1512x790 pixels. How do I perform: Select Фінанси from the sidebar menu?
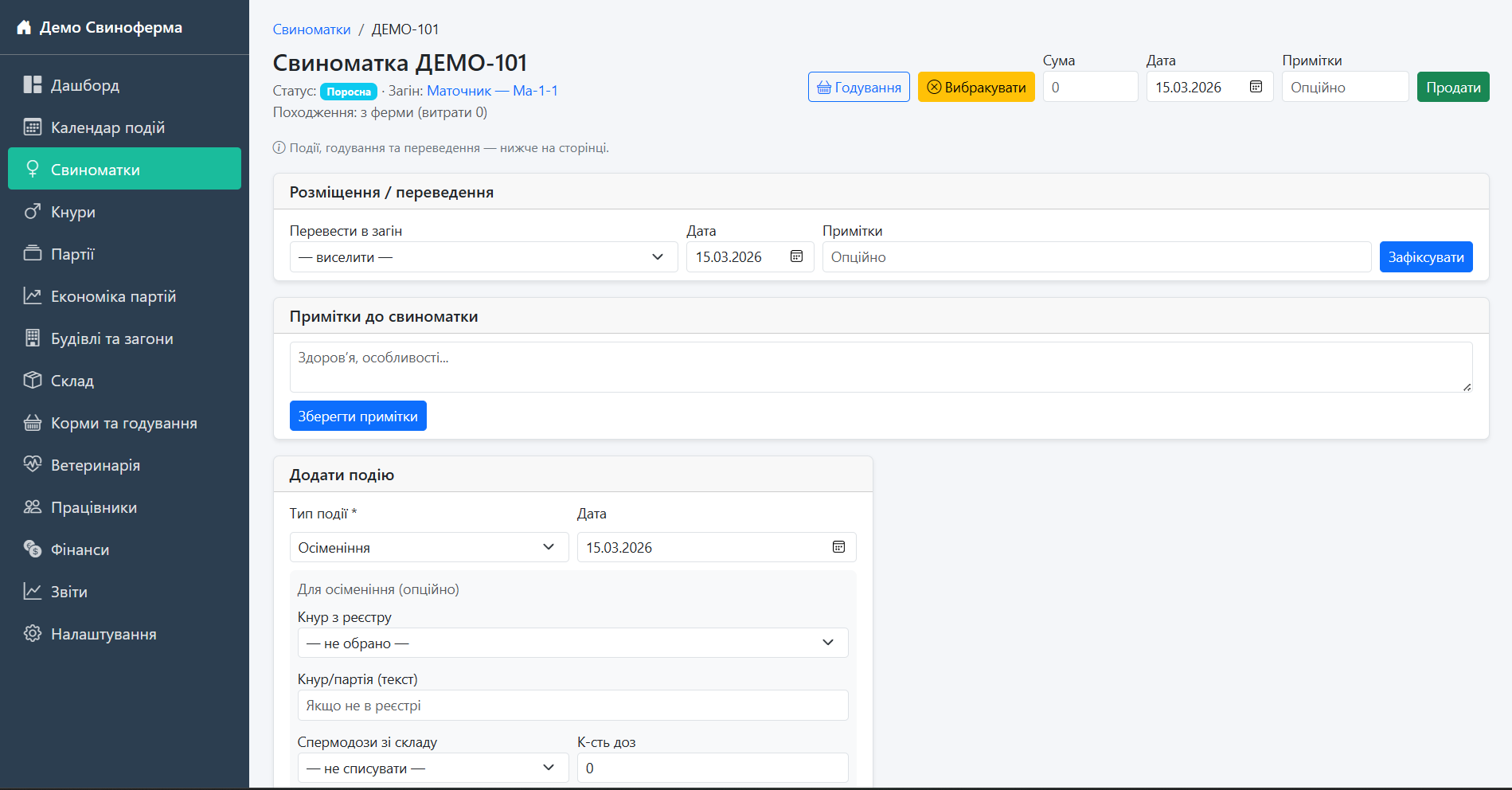pyautogui.click(x=80, y=549)
